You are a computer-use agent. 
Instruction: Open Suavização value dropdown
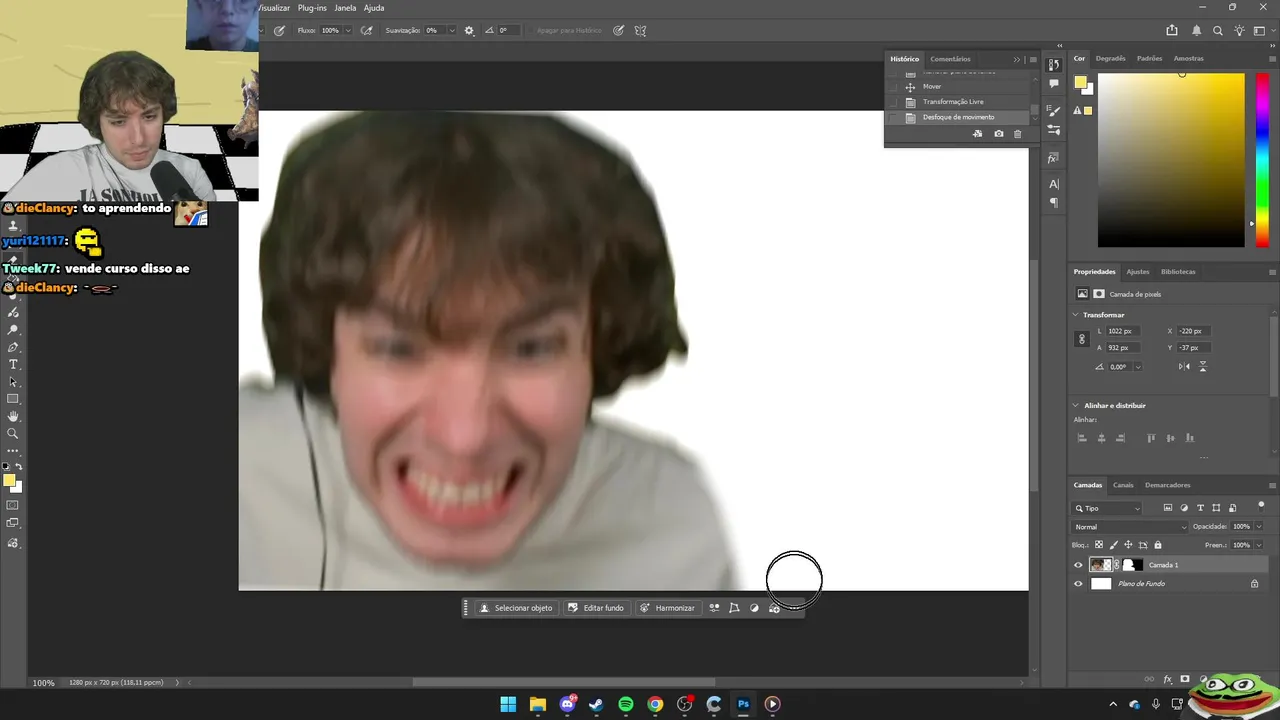point(451,31)
